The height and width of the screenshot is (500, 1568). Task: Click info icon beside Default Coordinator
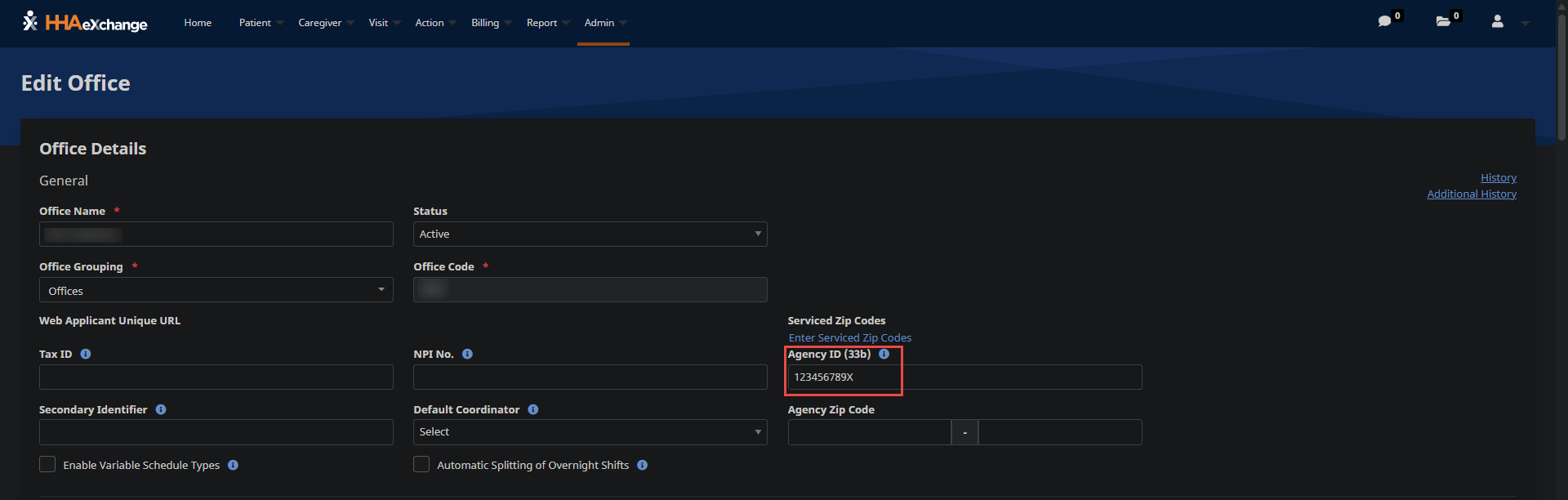(533, 409)
